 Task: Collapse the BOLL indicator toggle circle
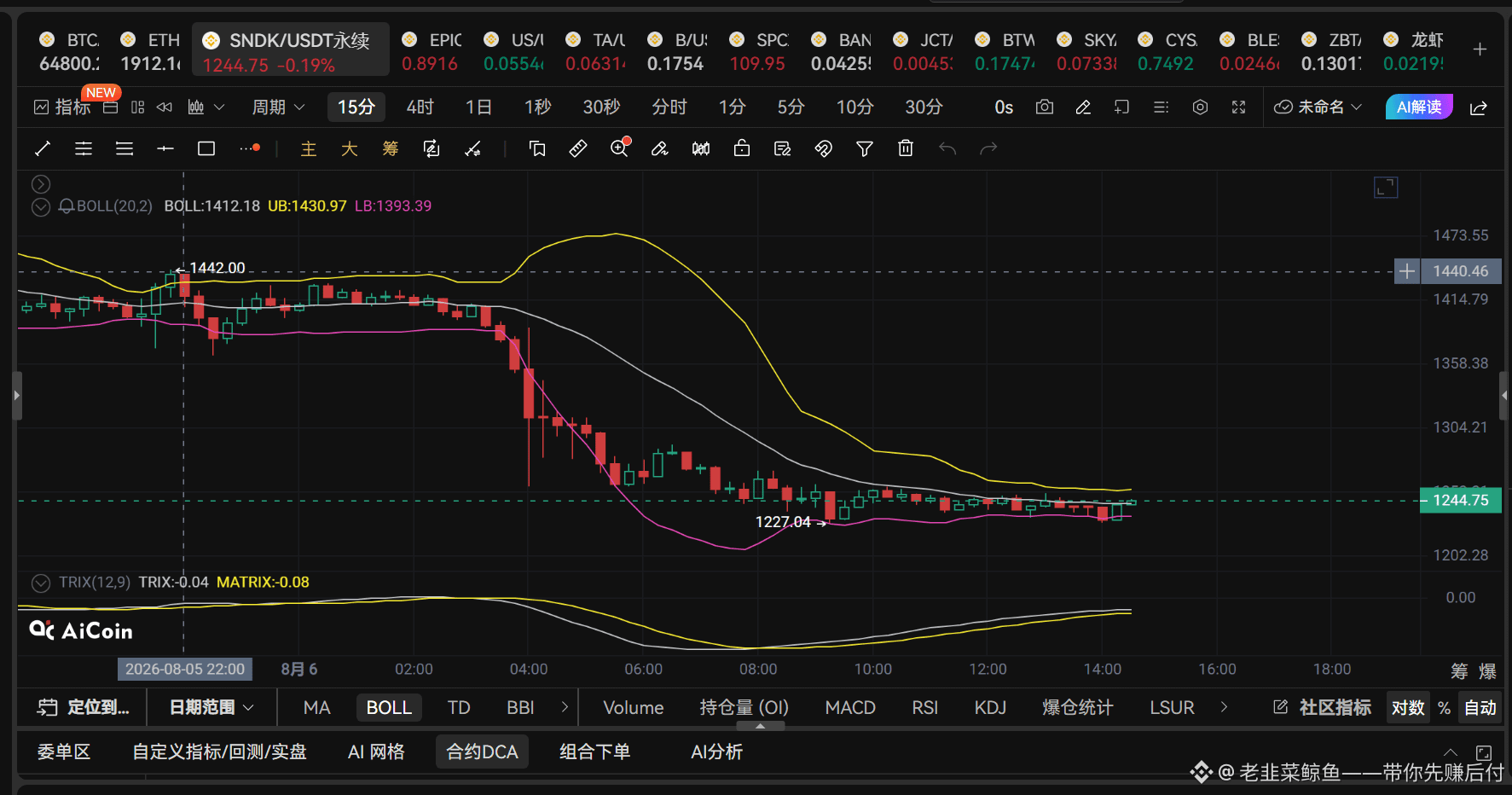pos(41,206)
